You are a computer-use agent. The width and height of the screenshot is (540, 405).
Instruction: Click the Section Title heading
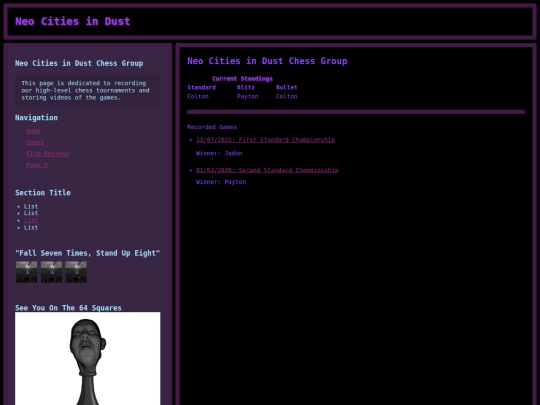click(43, 193)
